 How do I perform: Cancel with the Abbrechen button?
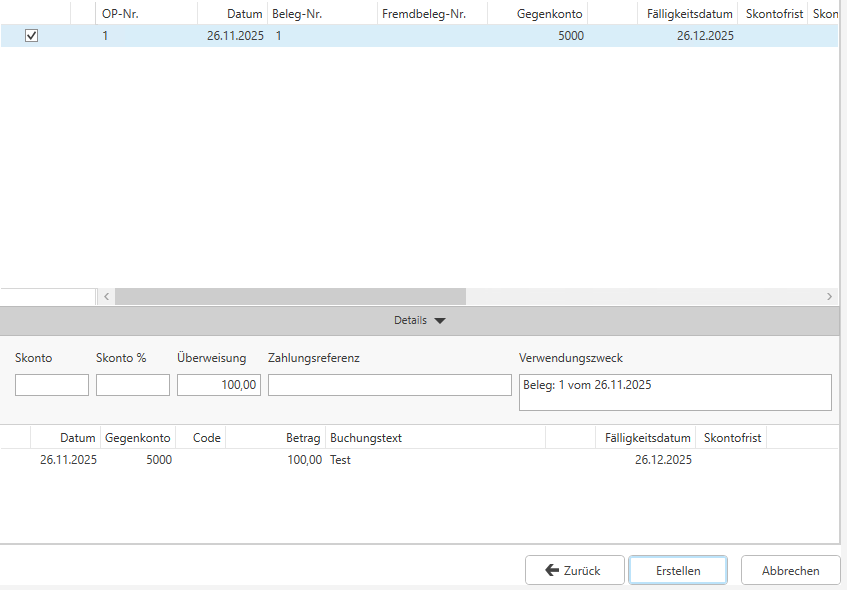[x=790, y=570]
